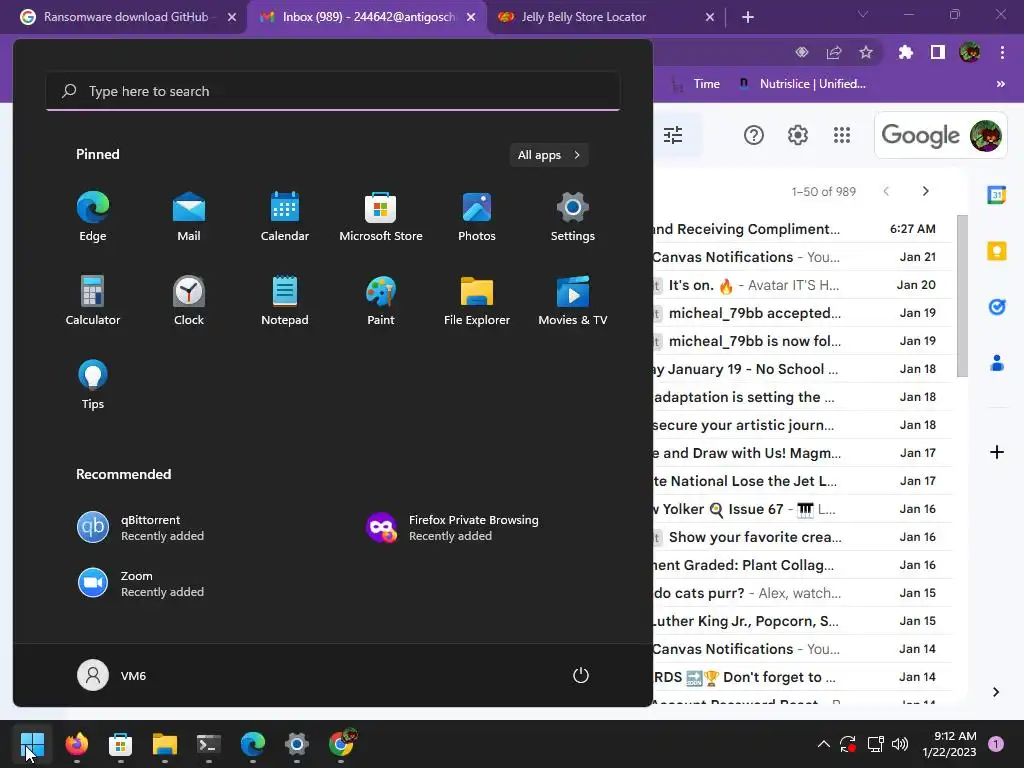Launch Paint
Image resolution: width=1024 pixels, height=768 pixels.
pyautogui.click(x=381, y=300)
